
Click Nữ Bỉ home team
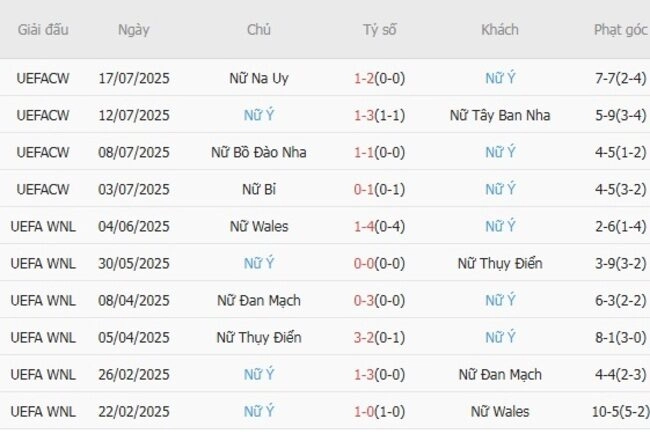click(259, 189)
